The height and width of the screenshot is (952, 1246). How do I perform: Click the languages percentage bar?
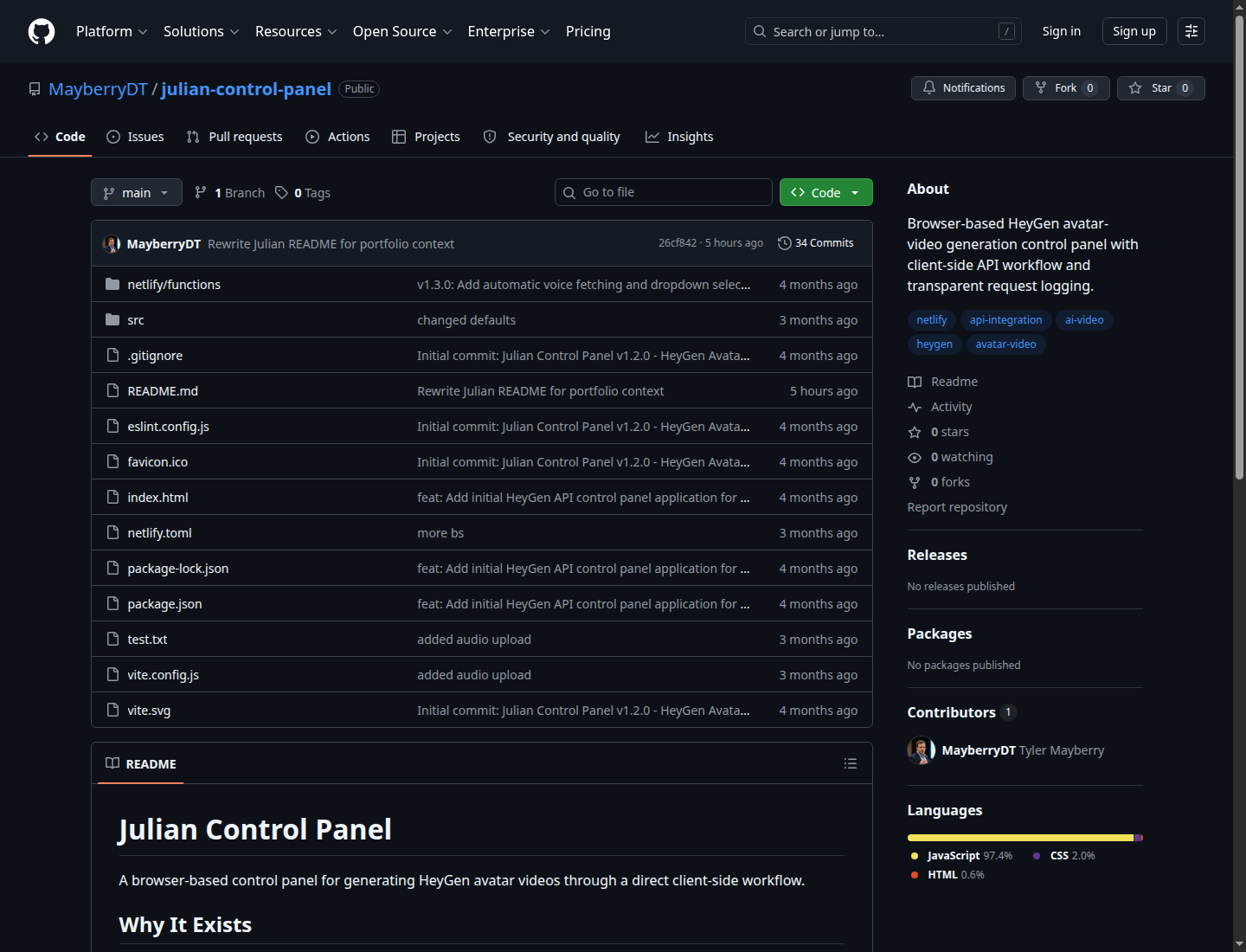(1025, 838)
